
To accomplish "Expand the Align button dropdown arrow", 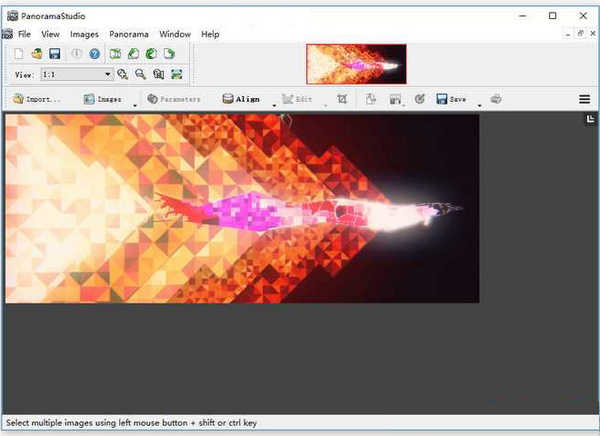I will tap(274, 105).
